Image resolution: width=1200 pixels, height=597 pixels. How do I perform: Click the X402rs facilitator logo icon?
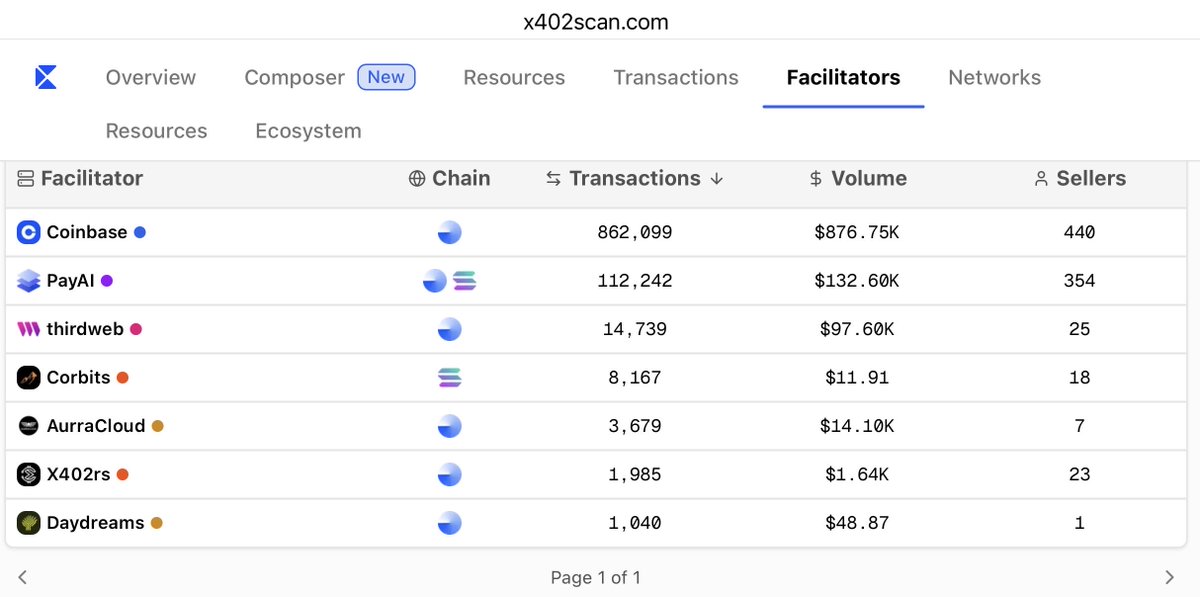[27, 474]
